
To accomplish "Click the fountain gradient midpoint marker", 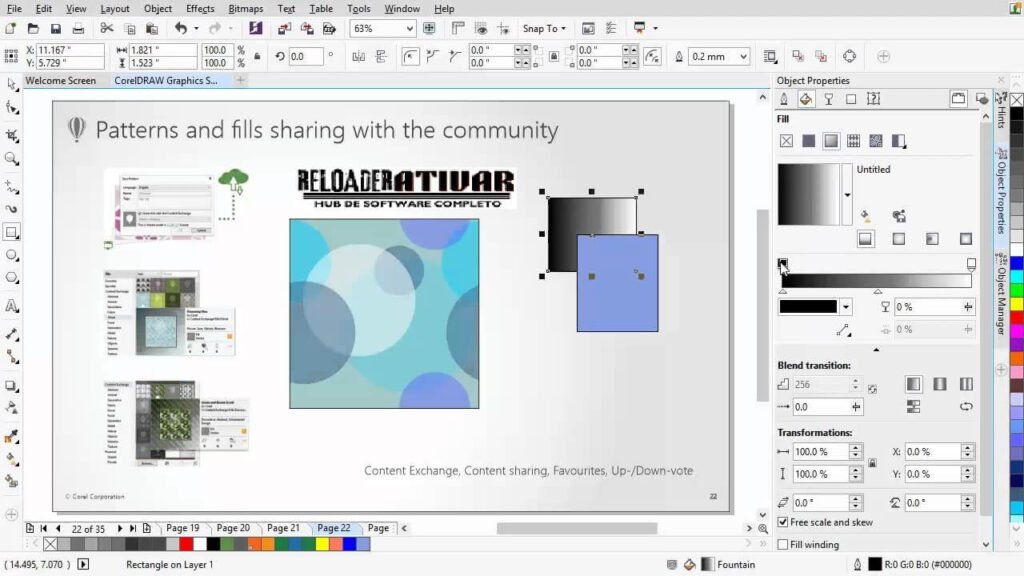I will [x=878, y=291].
